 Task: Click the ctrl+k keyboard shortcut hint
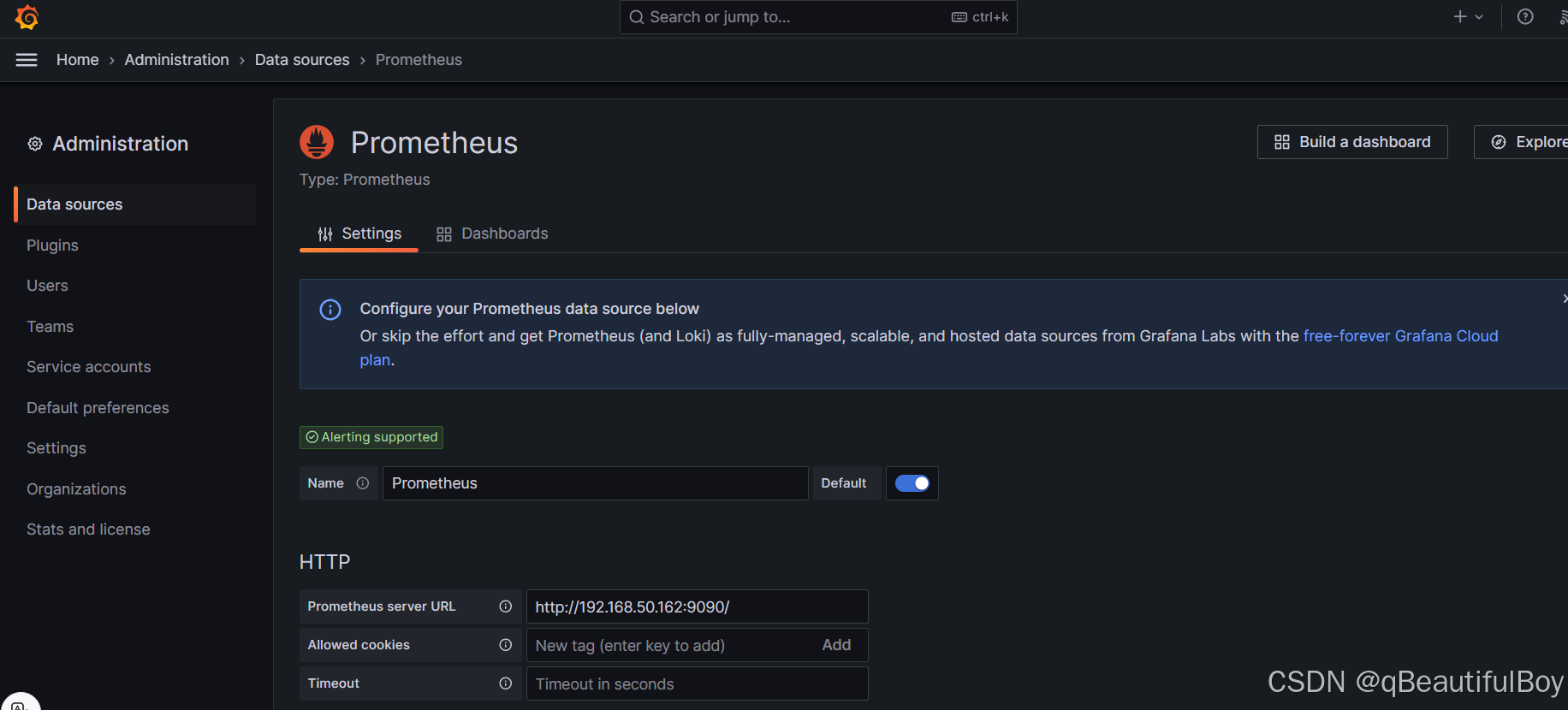click(981, 17)
